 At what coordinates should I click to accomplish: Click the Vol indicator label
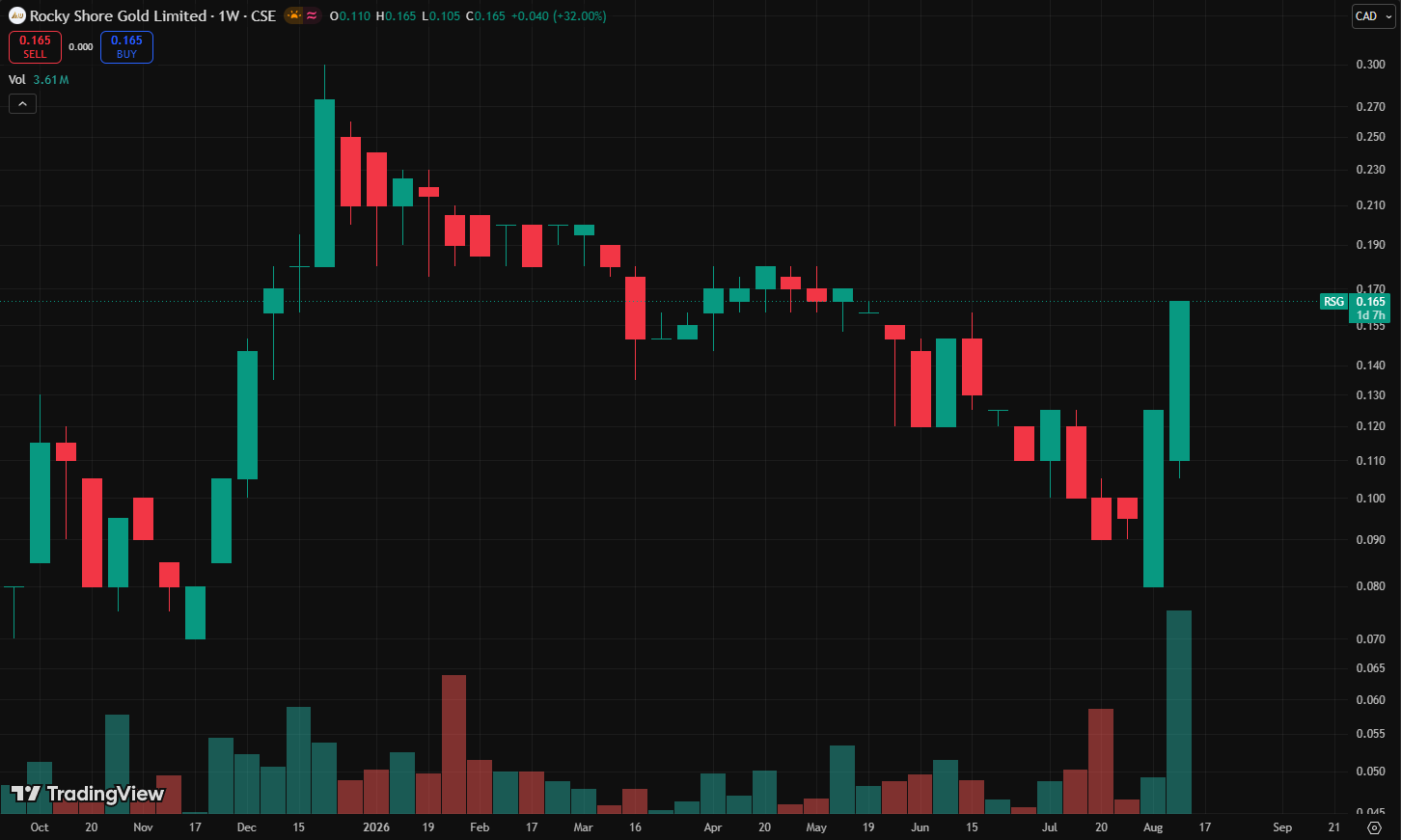(17, 80)
